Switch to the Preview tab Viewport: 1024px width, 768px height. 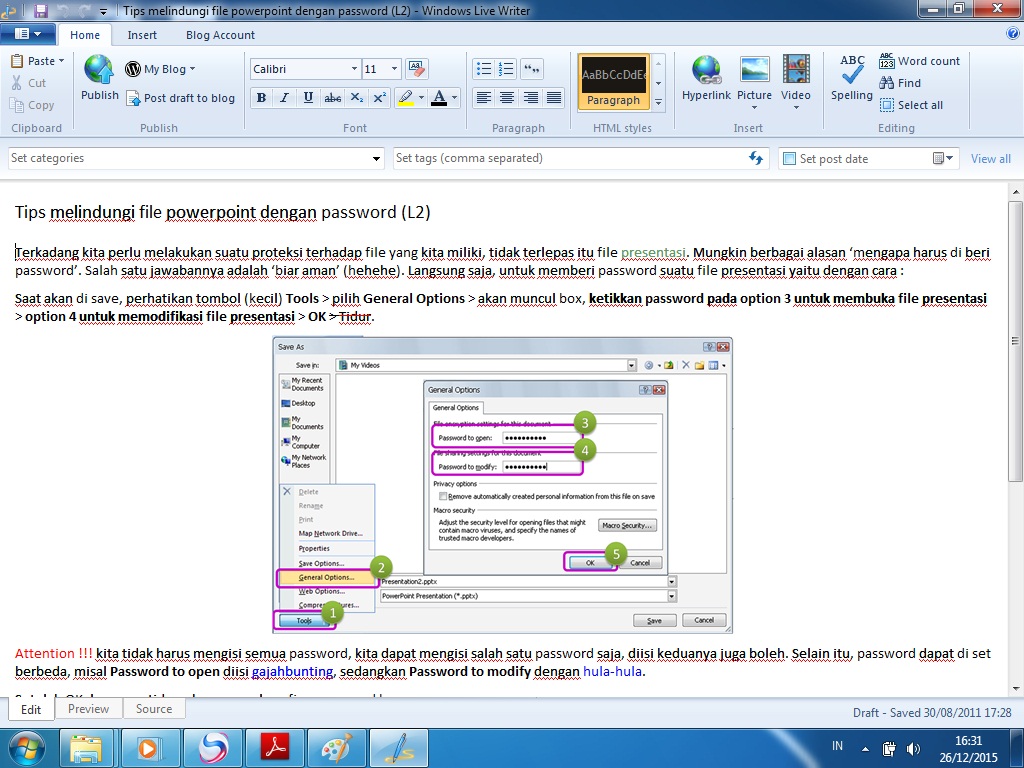pos(88,709)
